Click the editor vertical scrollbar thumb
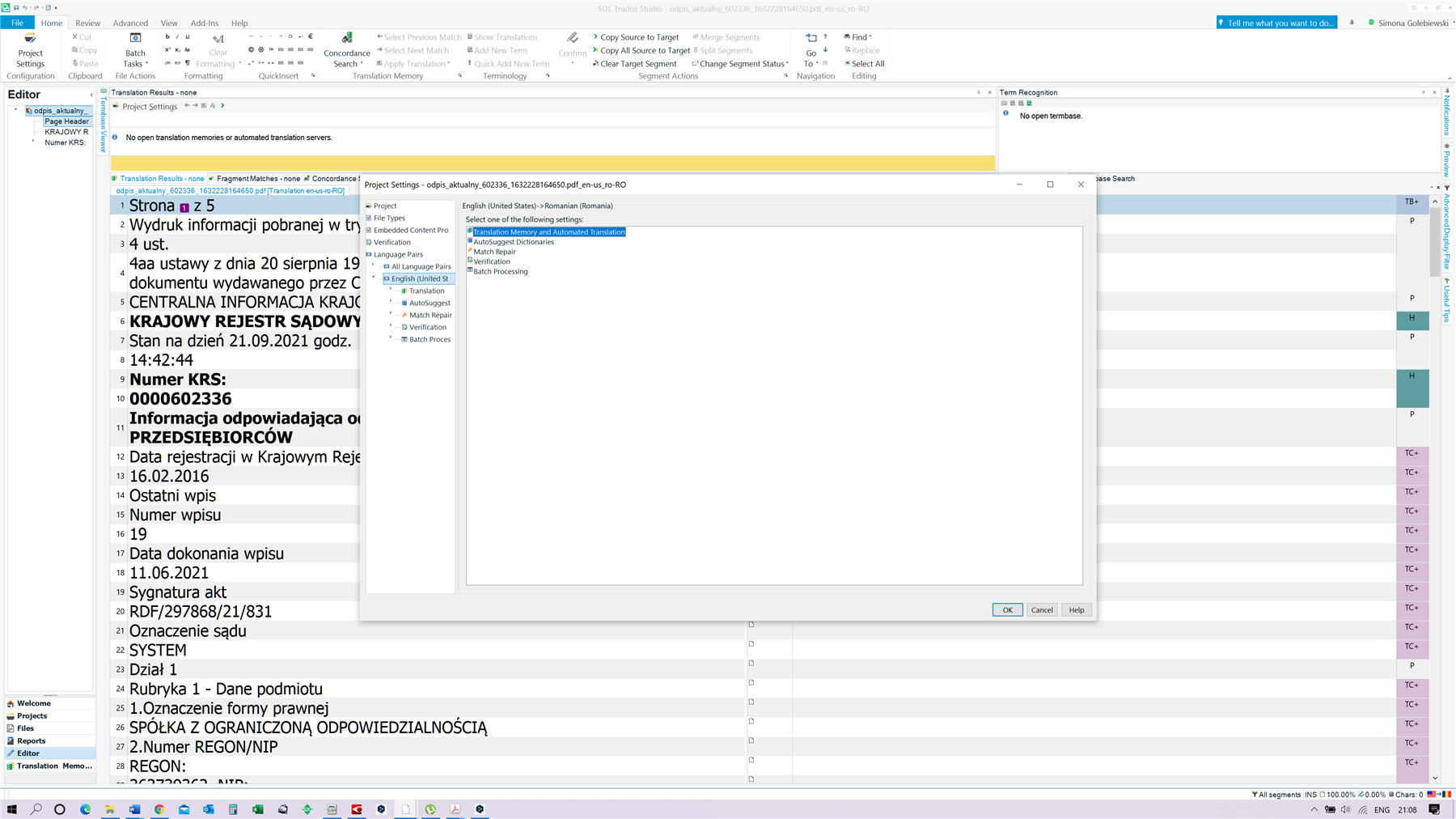Screen dimensions: 1456x819 [x=1435, y=242]
